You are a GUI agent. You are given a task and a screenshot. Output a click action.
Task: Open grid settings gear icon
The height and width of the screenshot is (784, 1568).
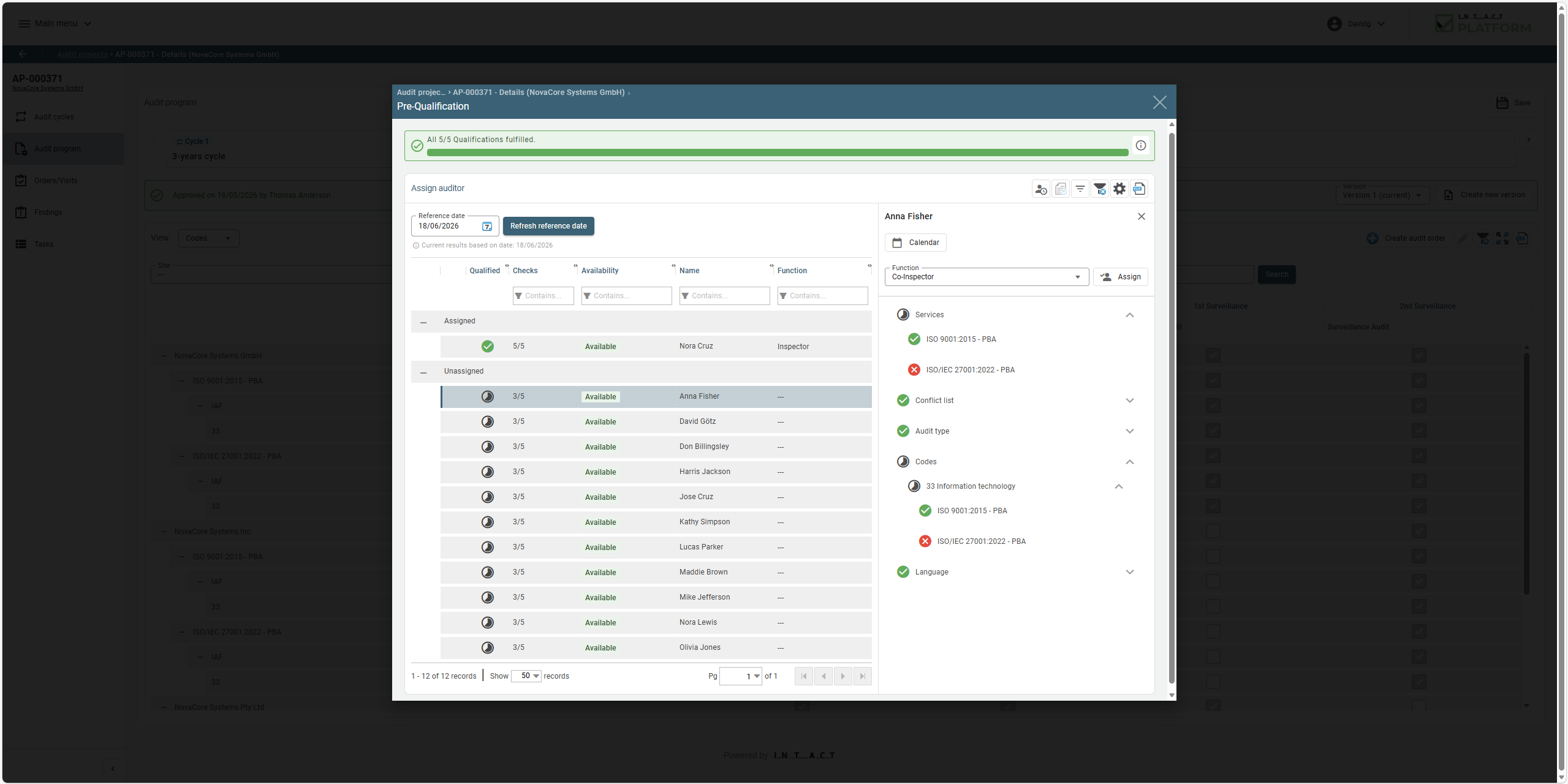point(1119,189)
